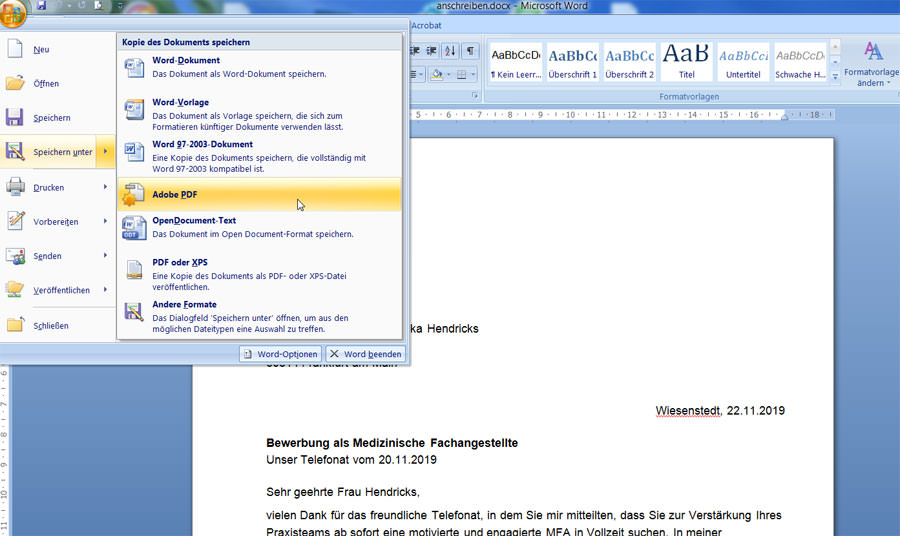Open the full styles gallery dropdown
This screenshot has height=536, width=900.
[836, 76]
